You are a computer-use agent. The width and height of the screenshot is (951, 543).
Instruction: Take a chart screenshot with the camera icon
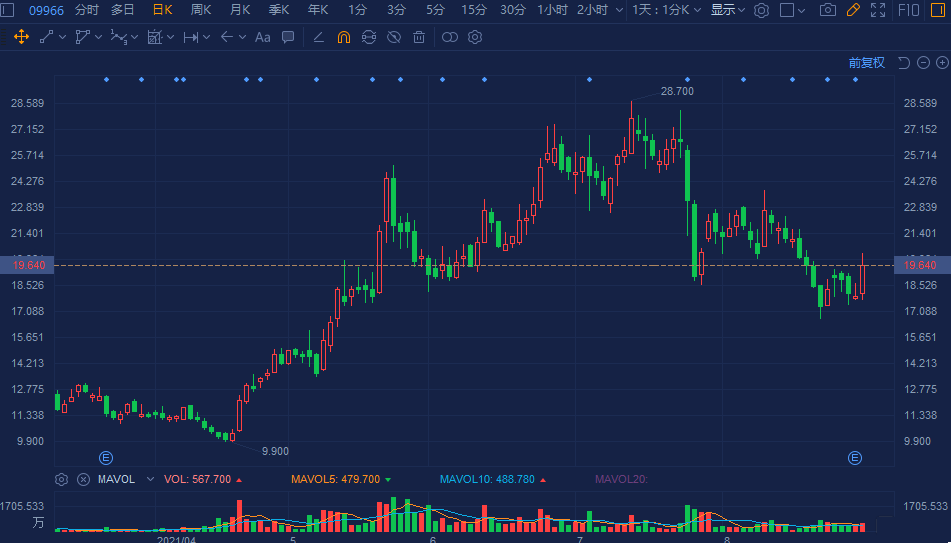click(x=827, y=10)
